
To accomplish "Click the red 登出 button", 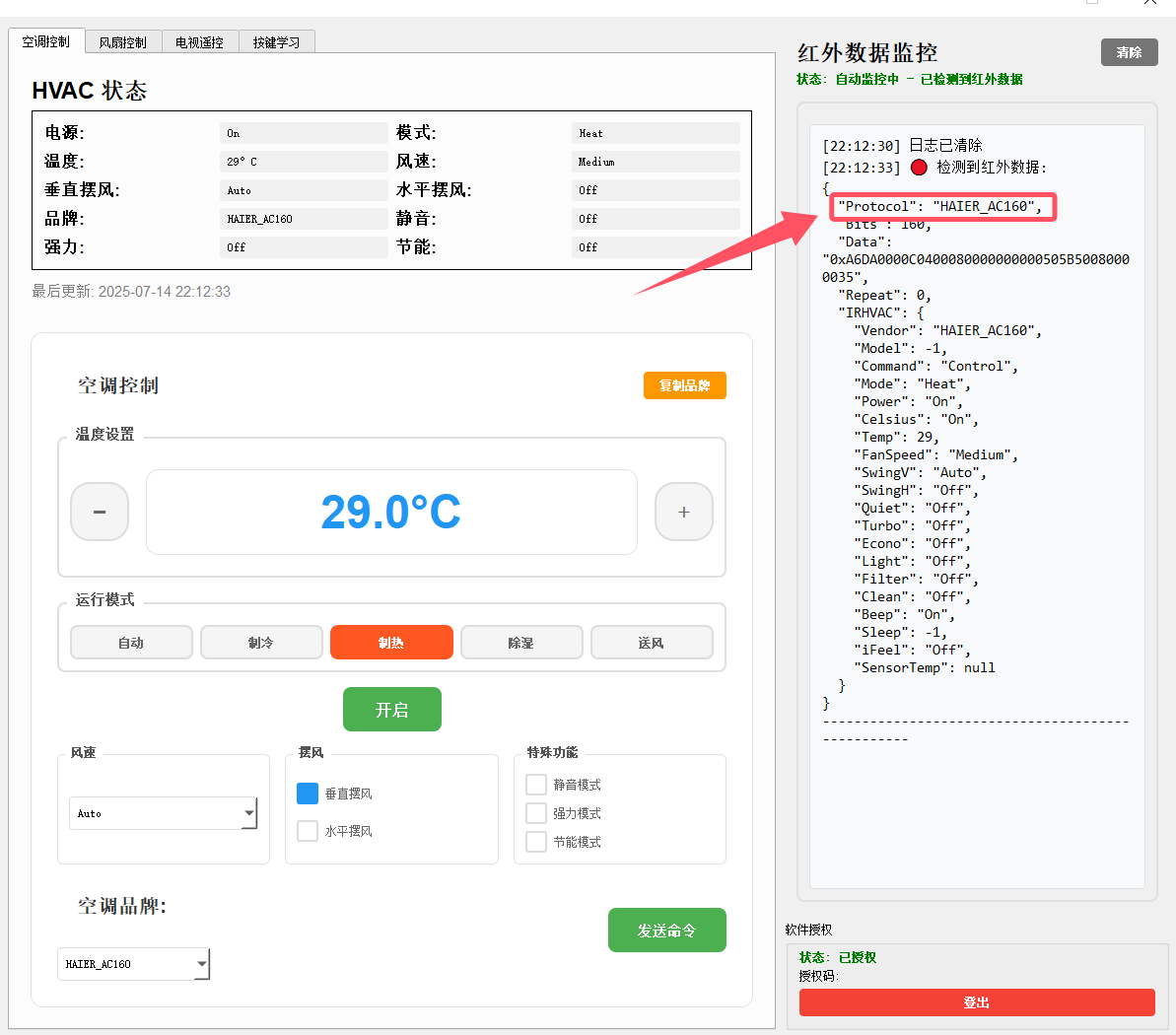I will coord(976,1002).
